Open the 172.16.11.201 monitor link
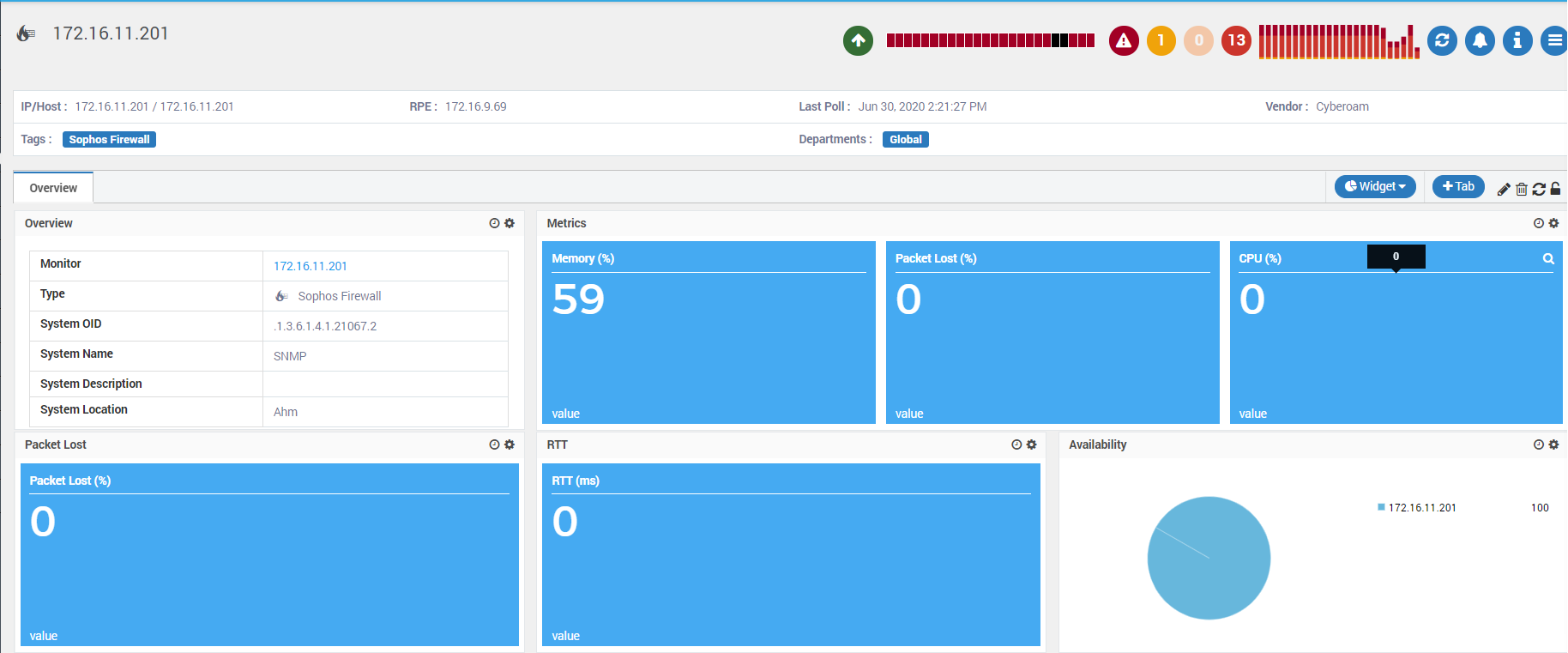 (x=311, y=266)
